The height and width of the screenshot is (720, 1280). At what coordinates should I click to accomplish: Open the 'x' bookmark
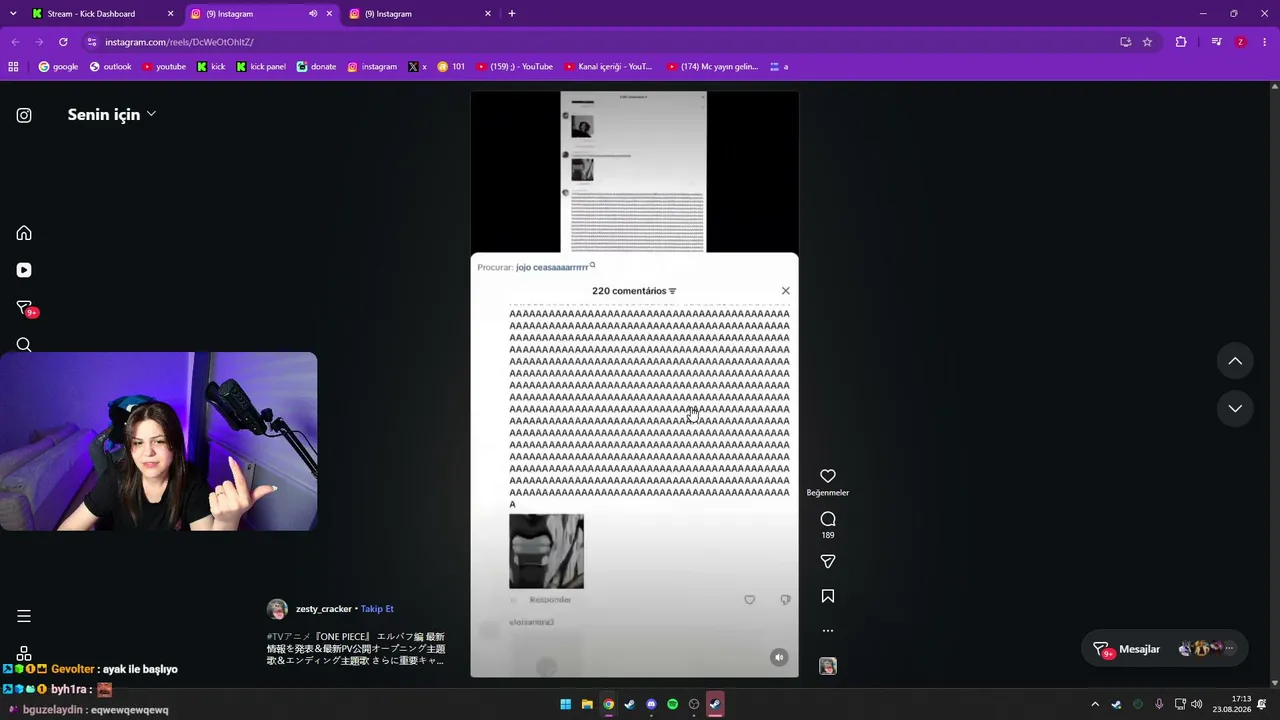point(418,67)
